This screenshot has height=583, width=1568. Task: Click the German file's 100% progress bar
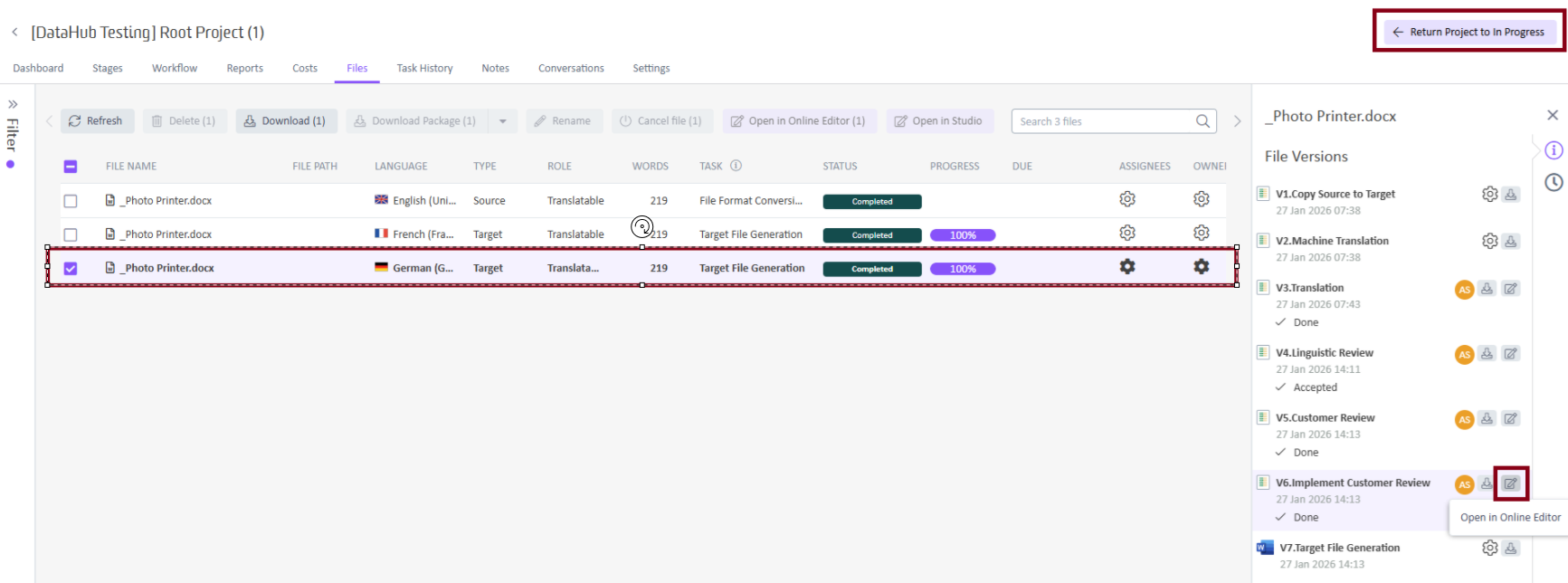coord(963,269)
